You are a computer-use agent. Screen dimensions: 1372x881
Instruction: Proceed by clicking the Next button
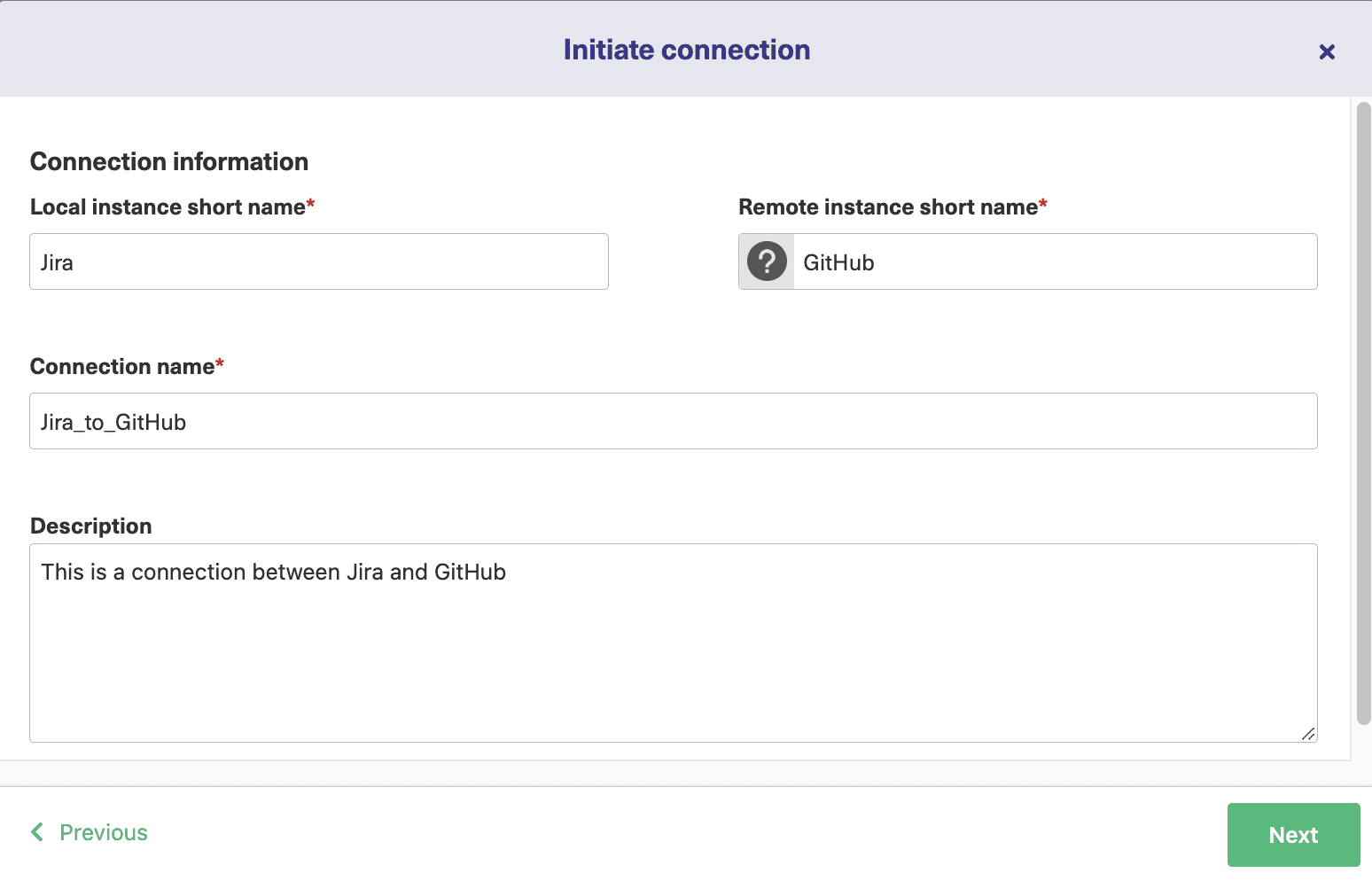coord(1293,834)
